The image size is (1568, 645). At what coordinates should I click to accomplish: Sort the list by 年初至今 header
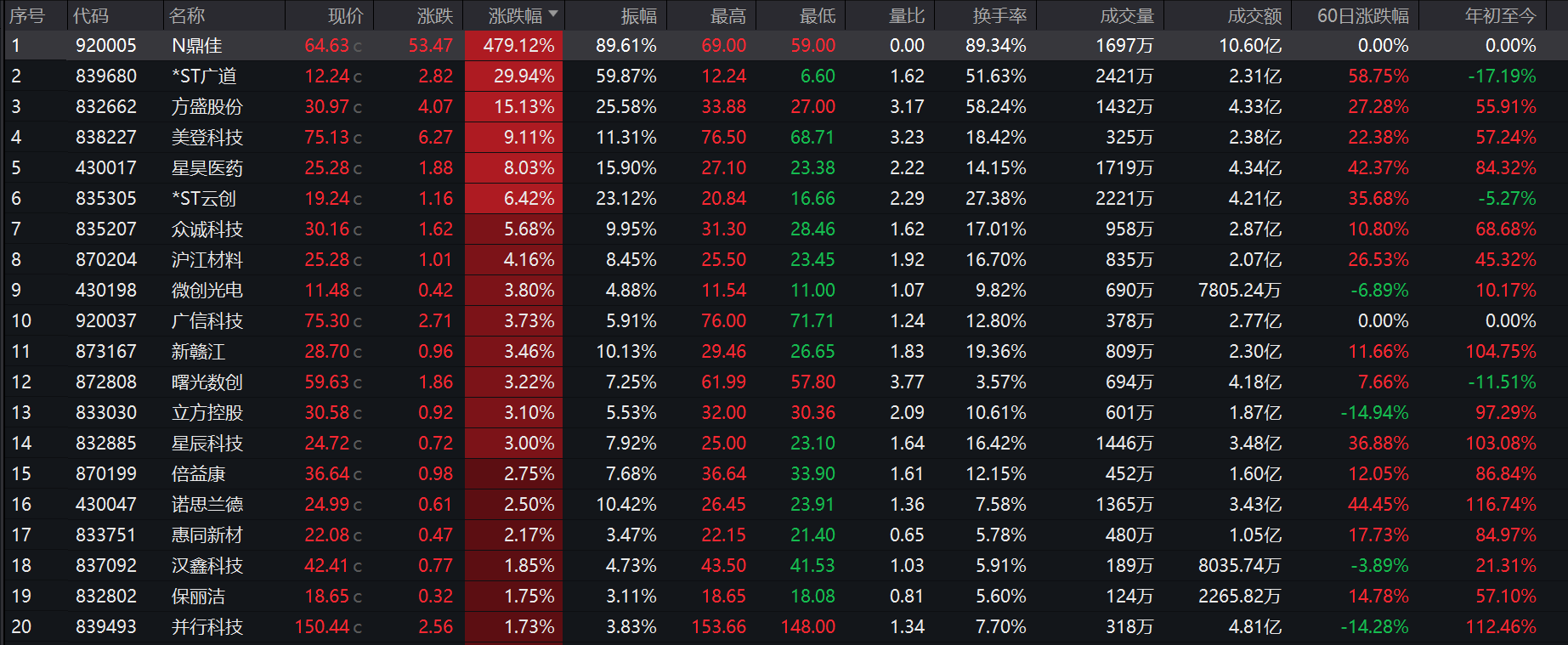pos(1500,15)
